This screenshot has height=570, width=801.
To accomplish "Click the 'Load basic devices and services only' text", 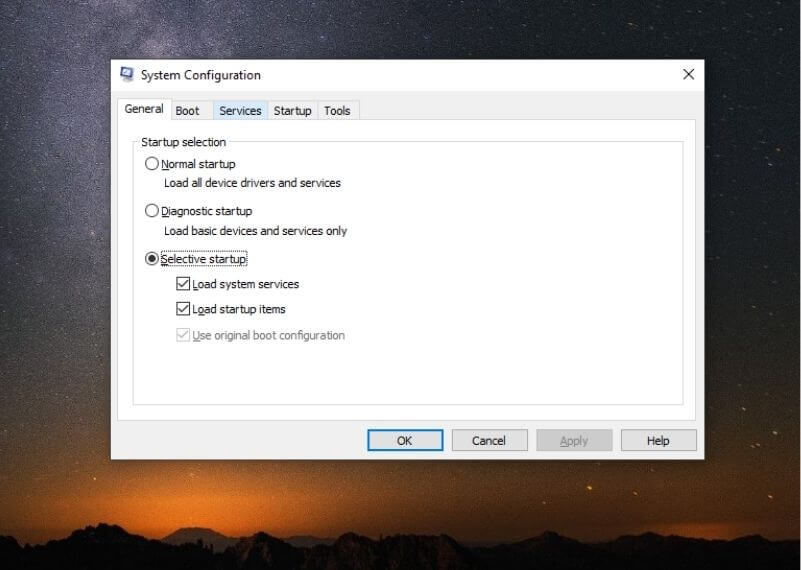I will point(255,231).
